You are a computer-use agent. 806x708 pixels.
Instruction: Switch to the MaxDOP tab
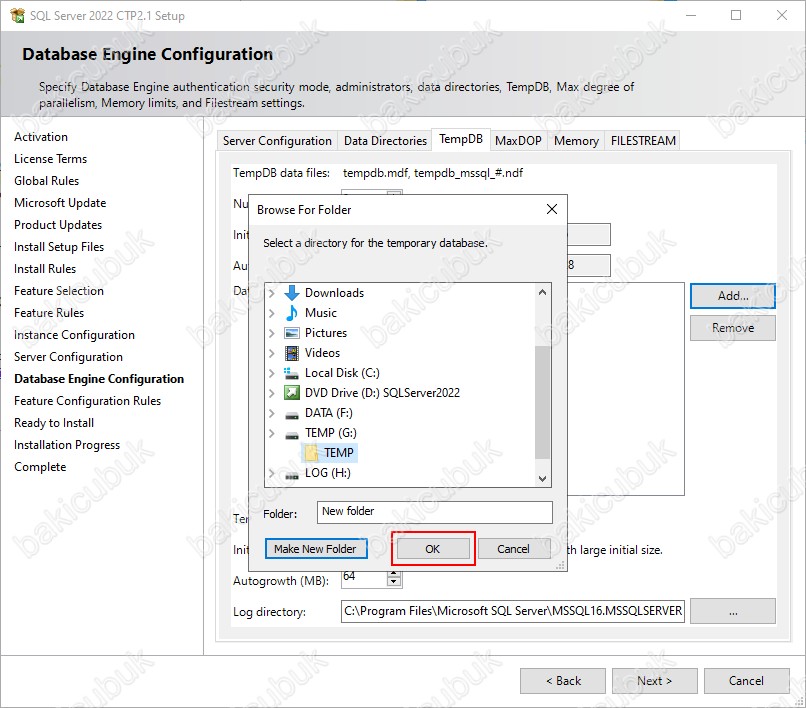coord(518,141)
